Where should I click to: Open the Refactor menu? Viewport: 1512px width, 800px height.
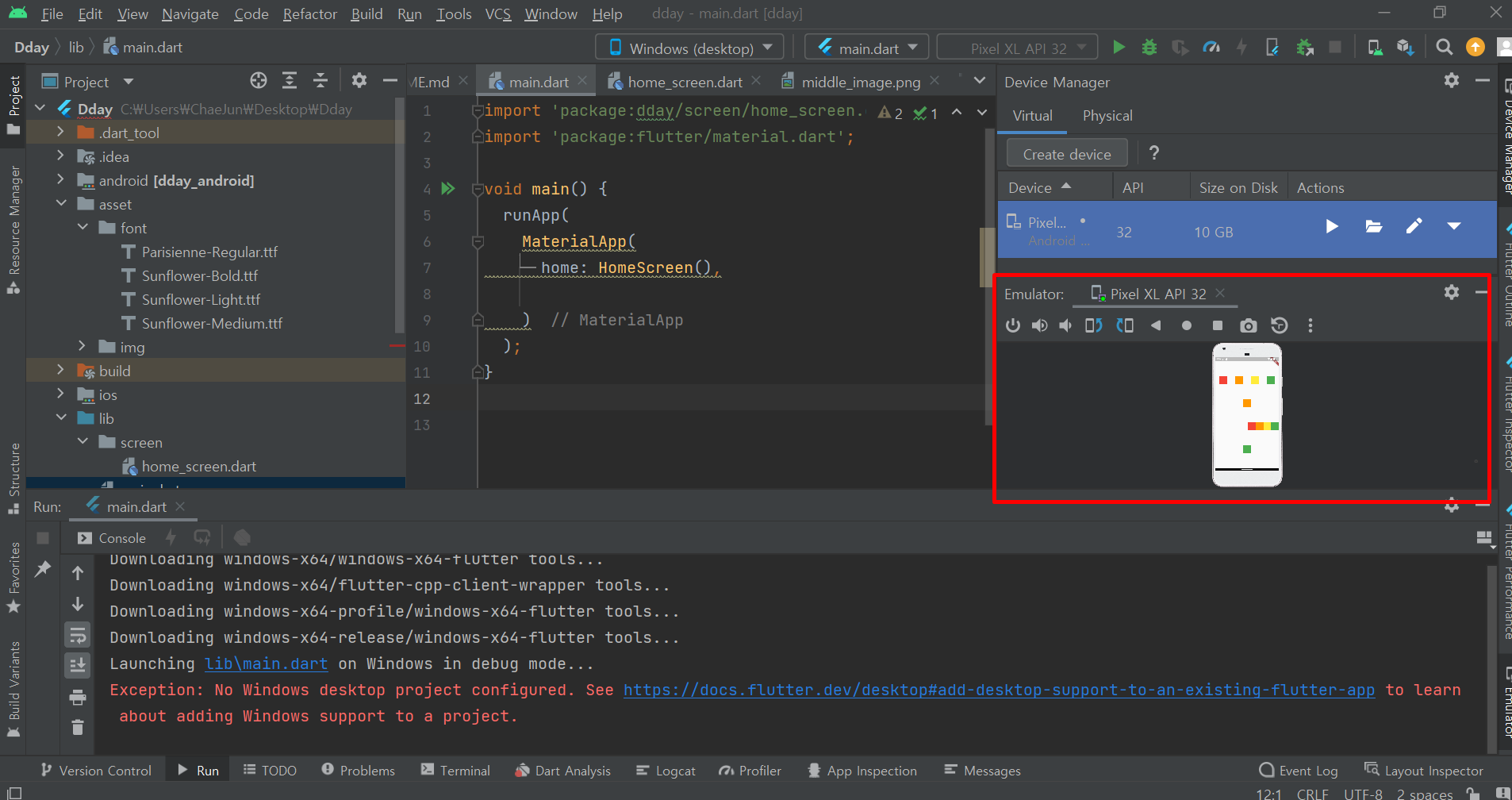(309, 14)
